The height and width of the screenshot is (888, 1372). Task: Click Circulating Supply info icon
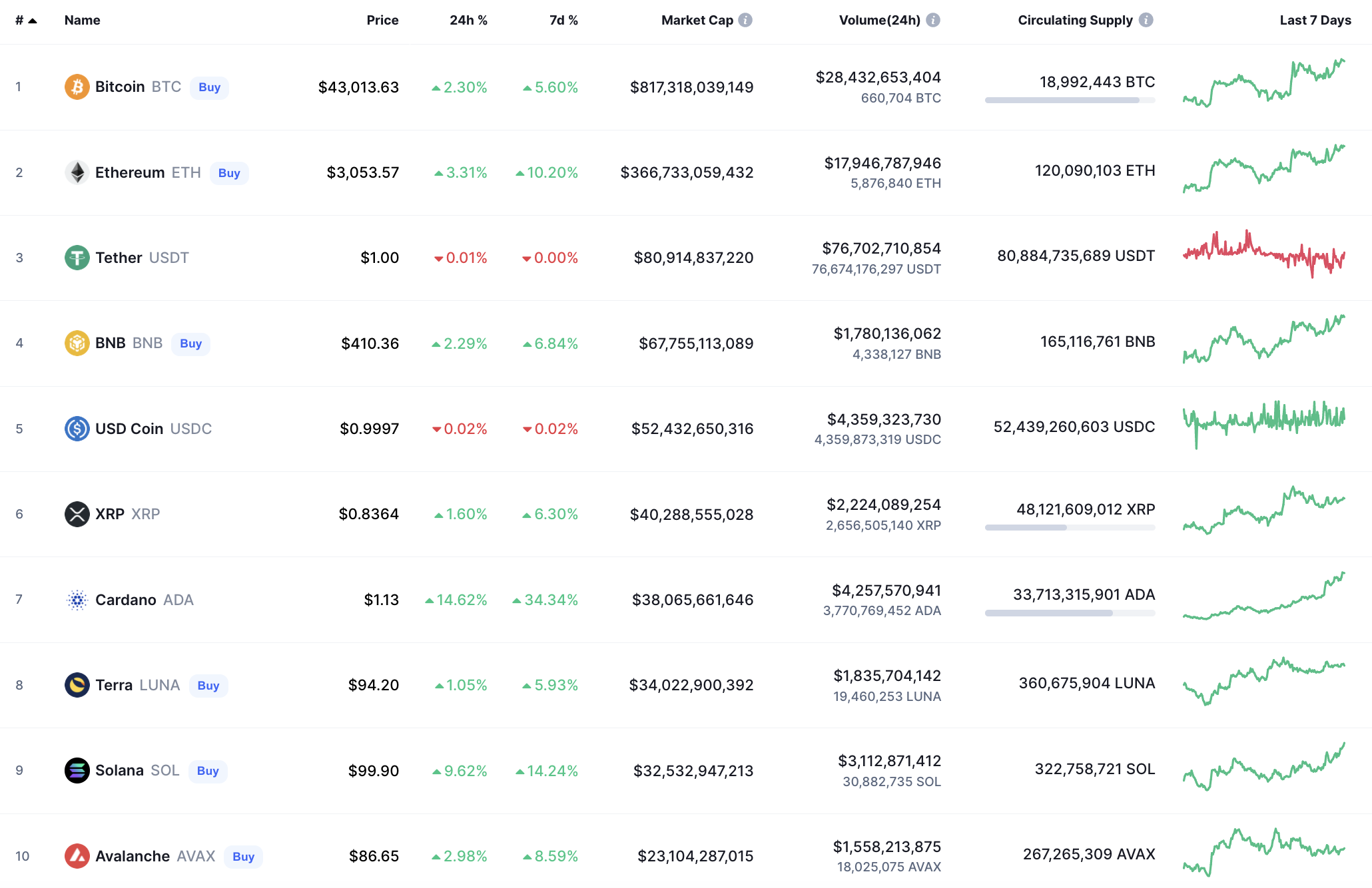tap(1146, 20)
